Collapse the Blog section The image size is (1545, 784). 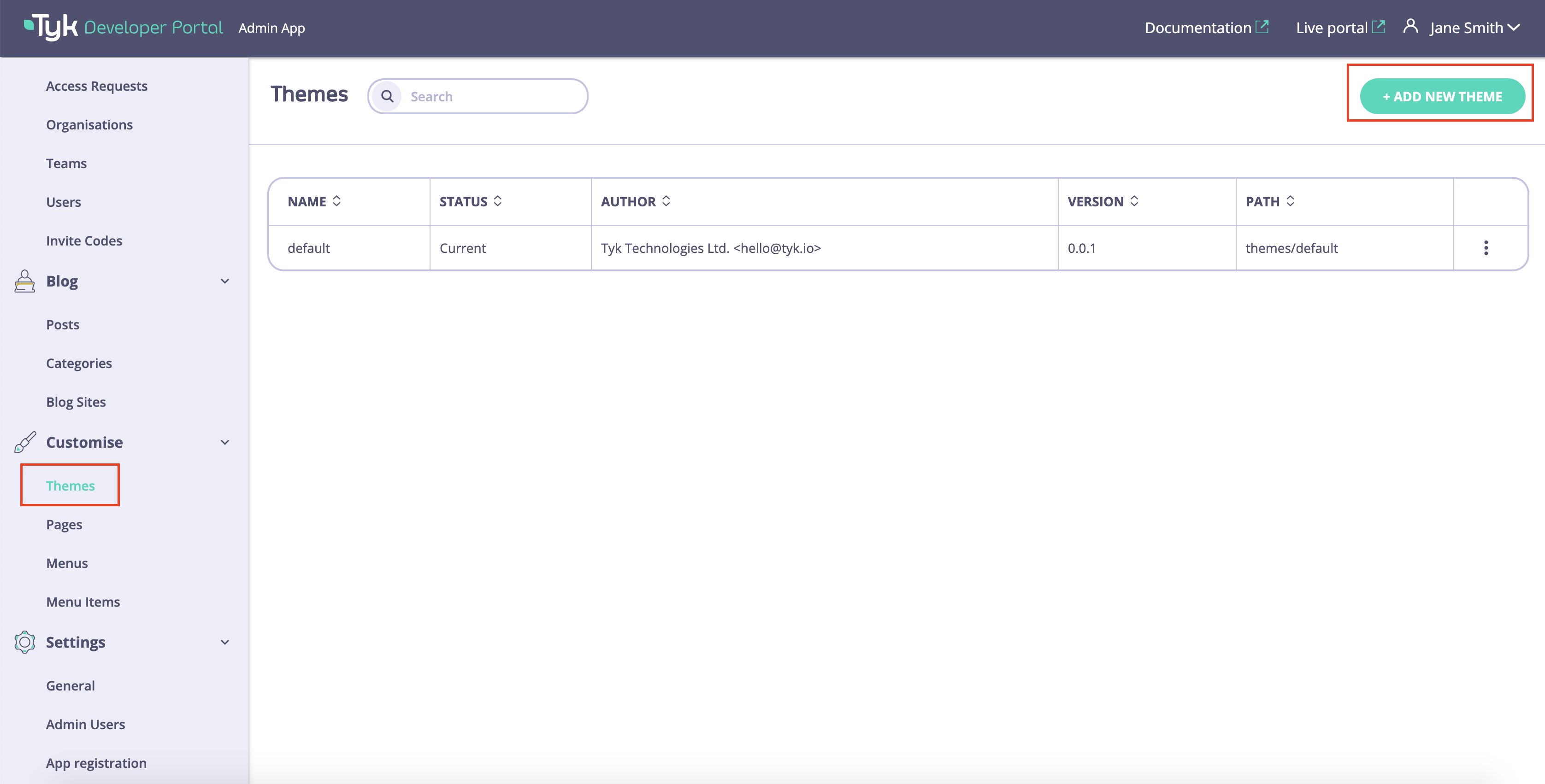225,281
